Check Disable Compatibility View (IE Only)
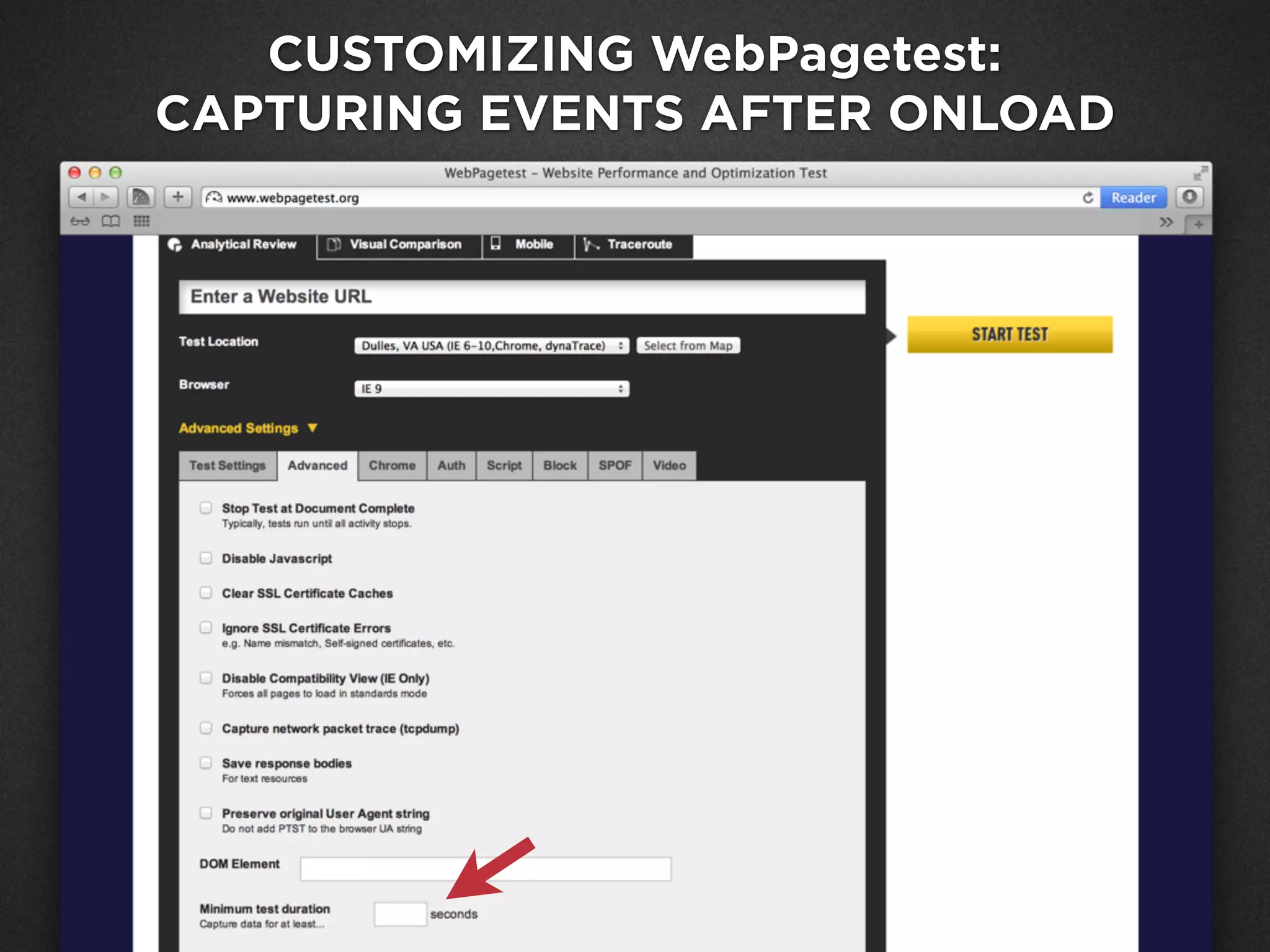This screenshot has width=1270, height=952. click(x=206, y=678)
